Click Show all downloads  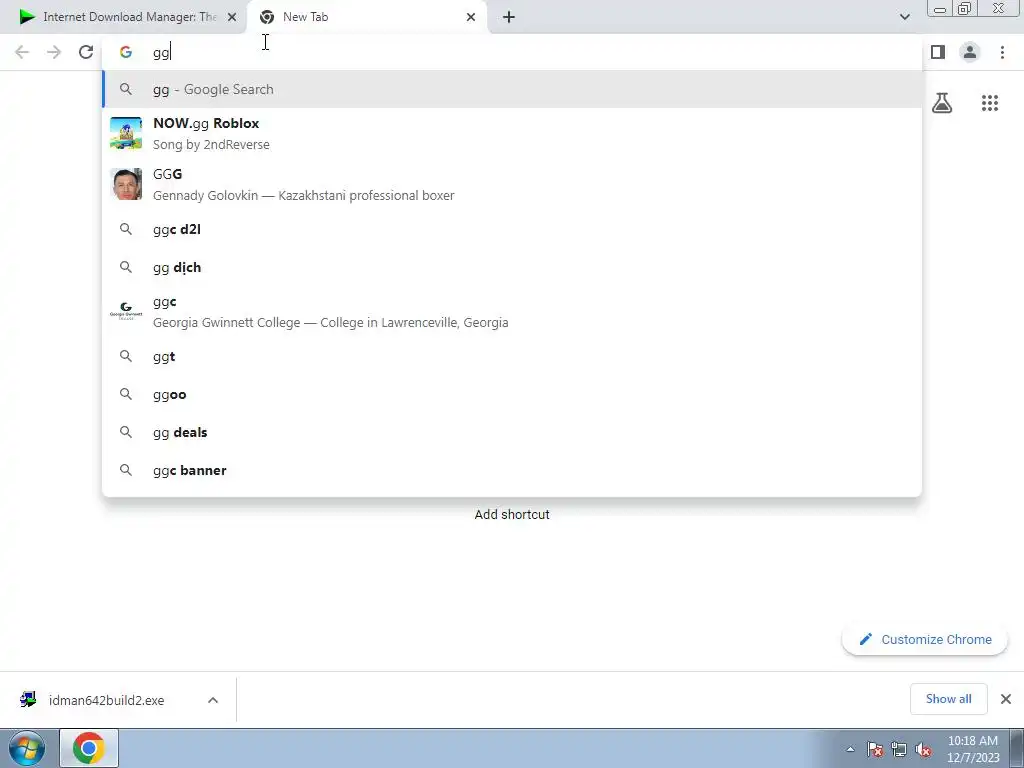click(x=948, y=699)
